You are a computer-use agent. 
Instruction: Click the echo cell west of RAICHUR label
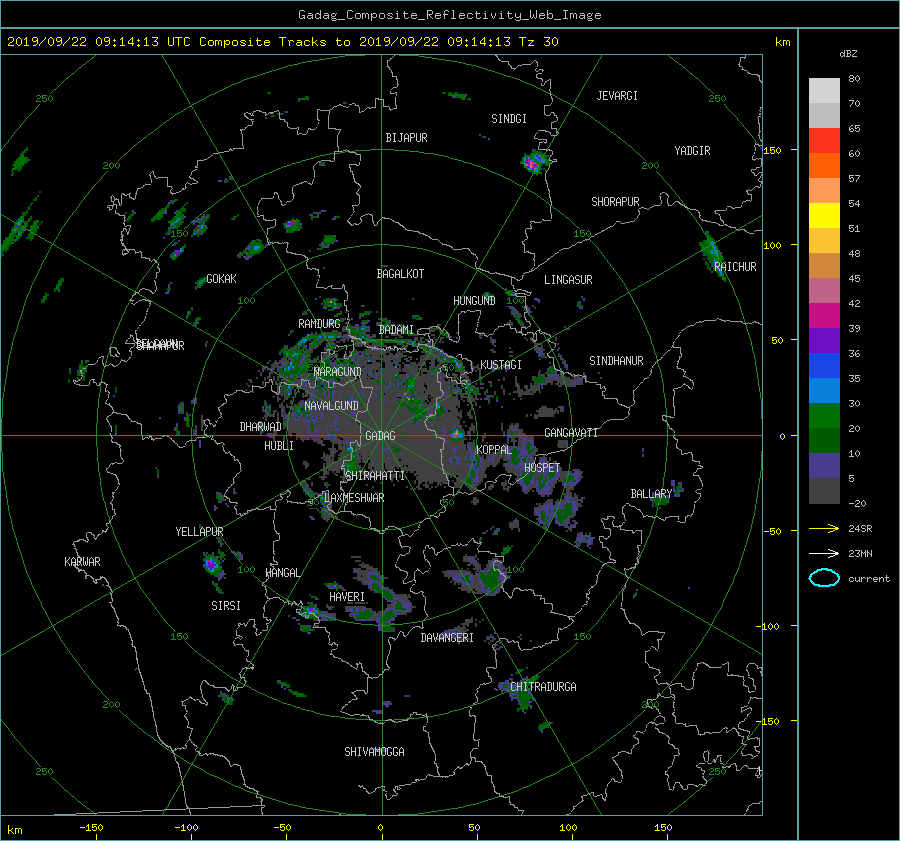tap(712, 253)
